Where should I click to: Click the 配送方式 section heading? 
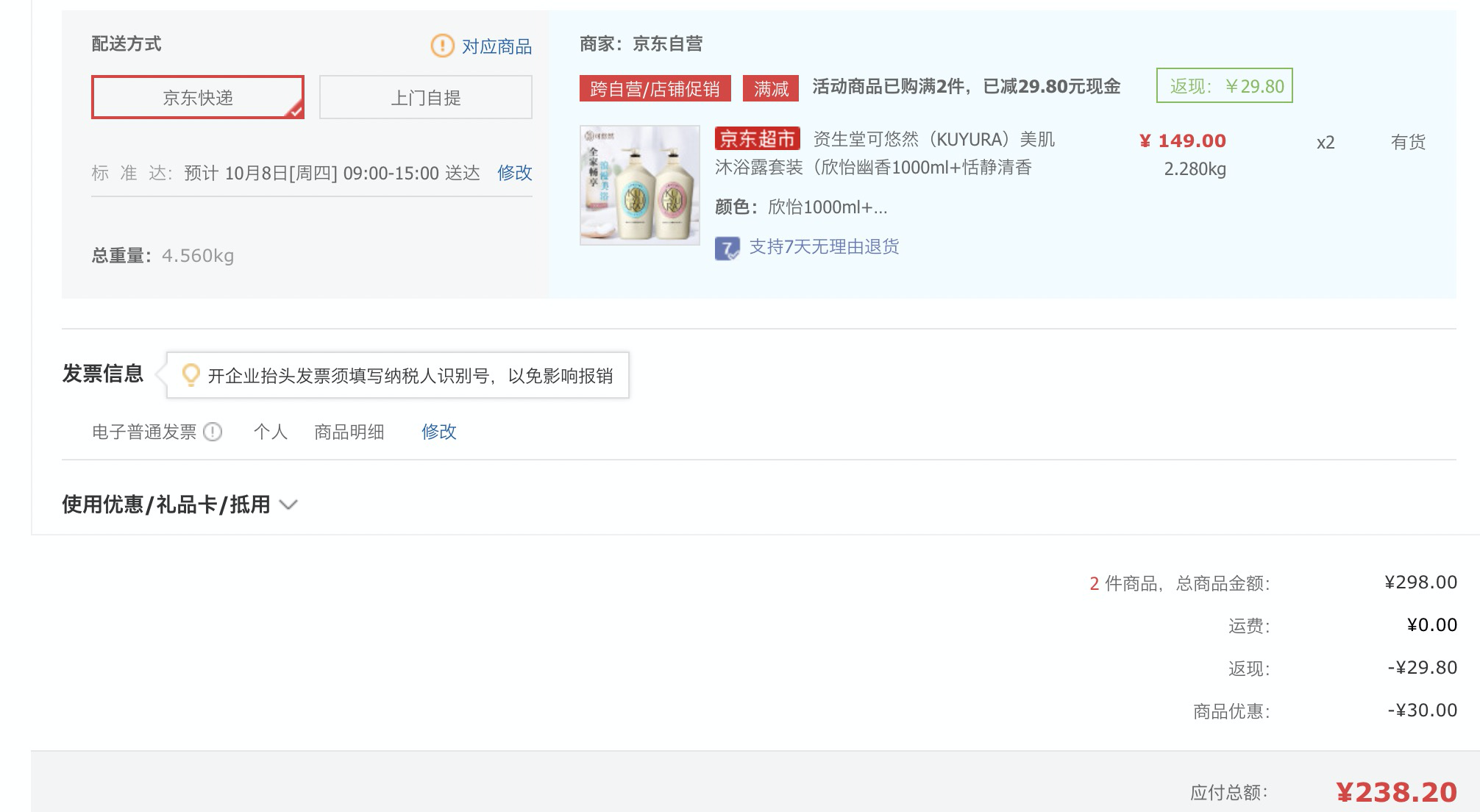[127, 44]
